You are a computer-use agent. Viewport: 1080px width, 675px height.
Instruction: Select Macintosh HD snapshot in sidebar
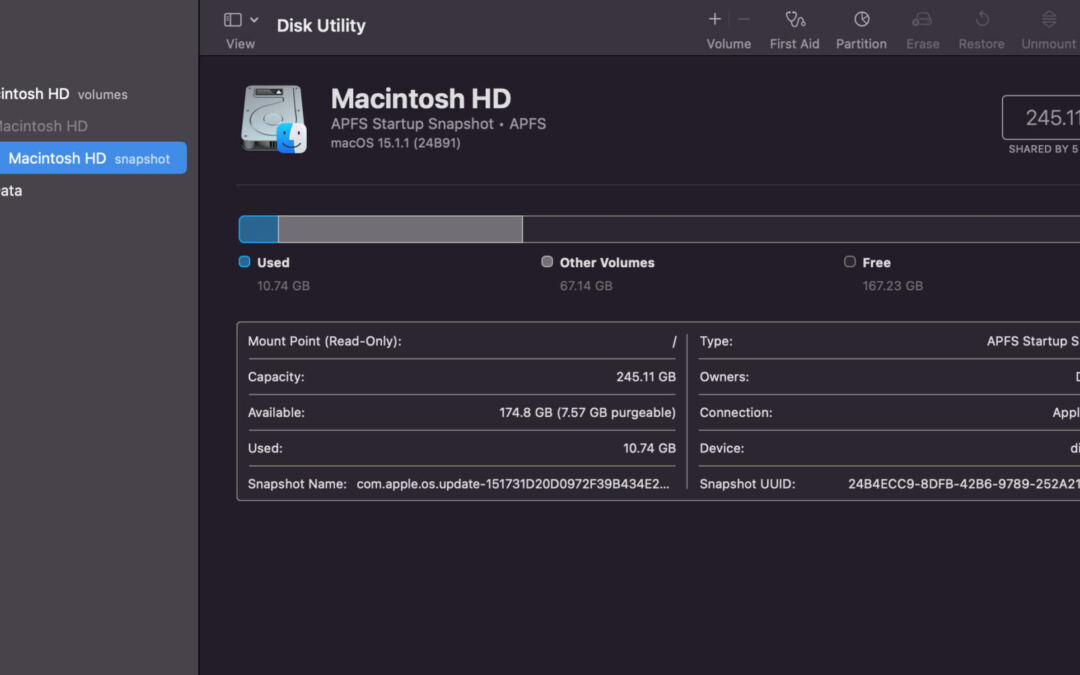point(88,158)
